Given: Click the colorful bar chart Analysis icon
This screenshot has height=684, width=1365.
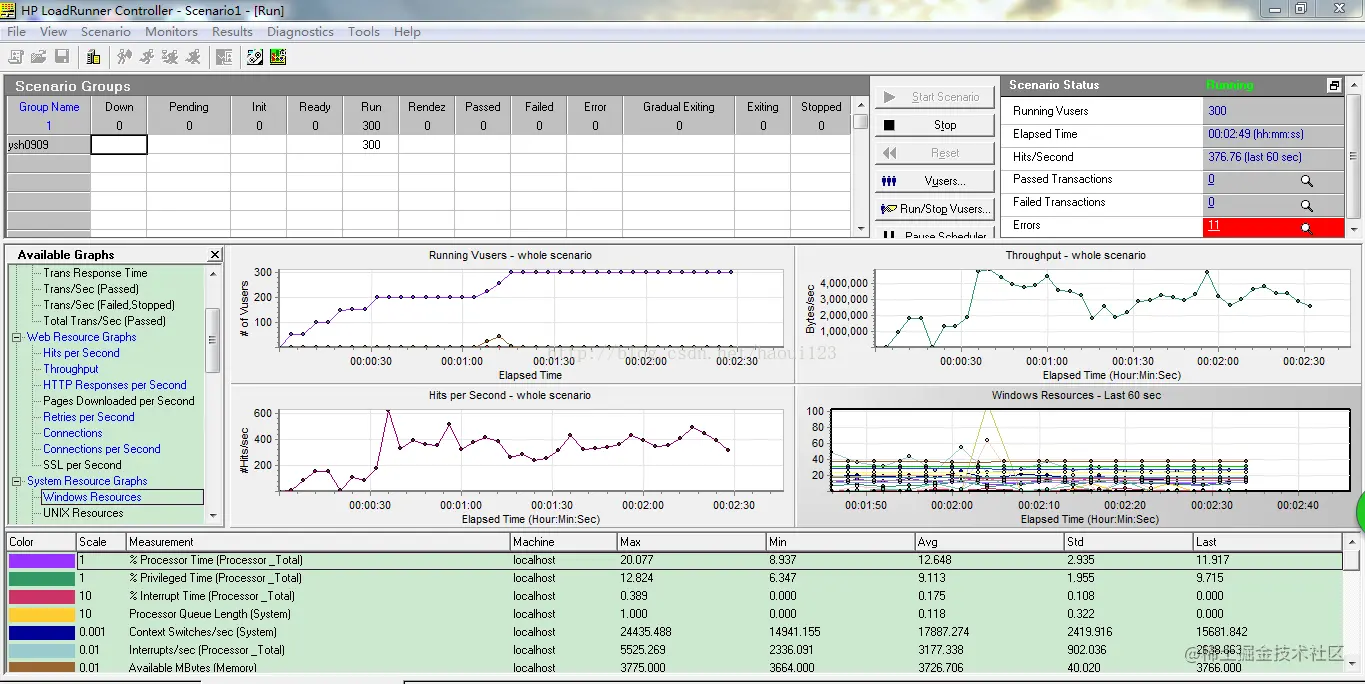Looking at the screenshot, I should pyautogui.click(x=278, y=57).
